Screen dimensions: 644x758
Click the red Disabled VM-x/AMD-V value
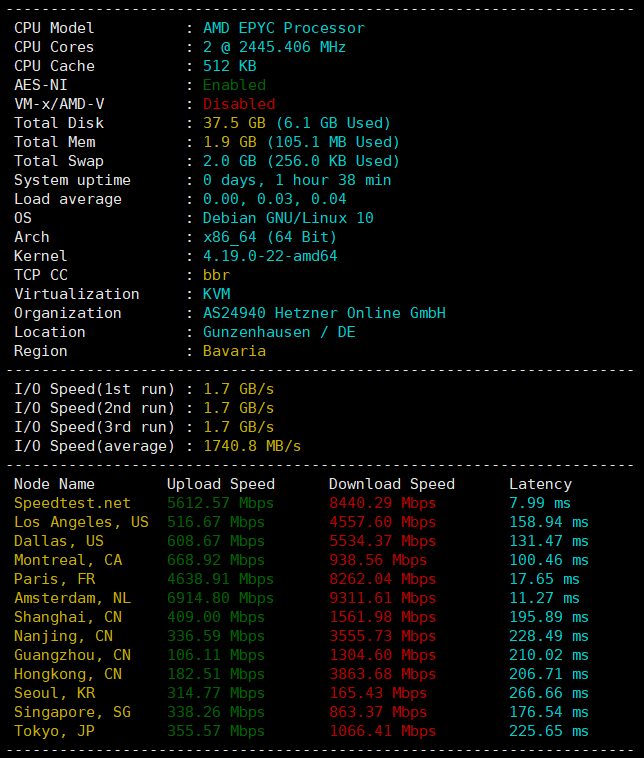[238, 104]
